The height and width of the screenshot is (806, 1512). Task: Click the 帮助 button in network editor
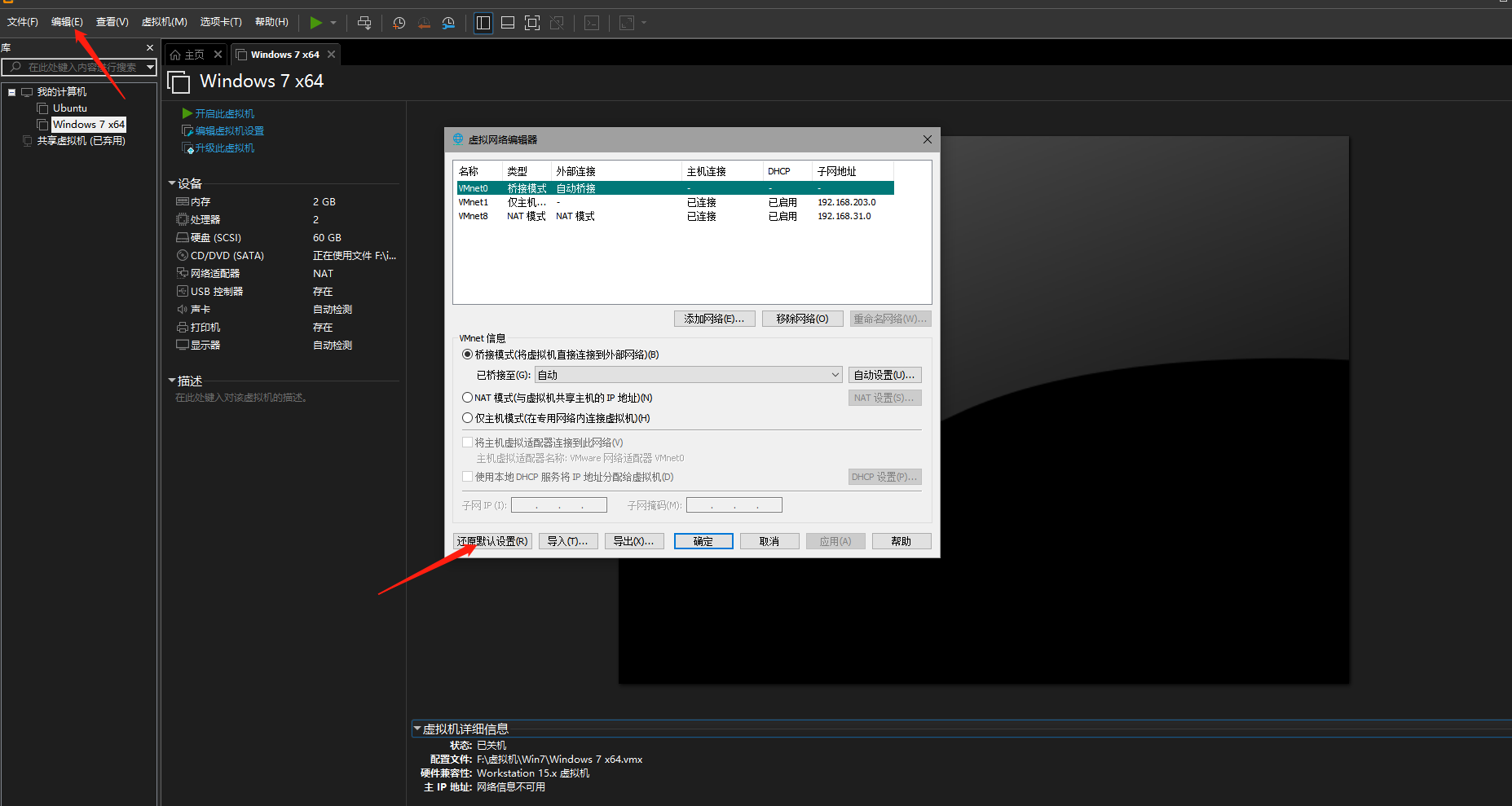(x=901, y=541)
